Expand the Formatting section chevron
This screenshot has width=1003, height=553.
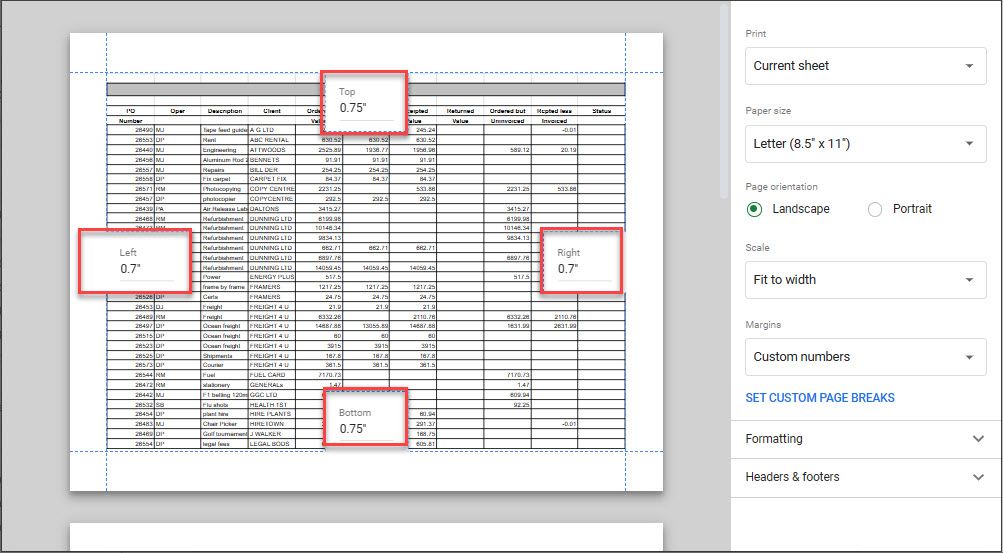pyautogui.click(x=978, y=439)
